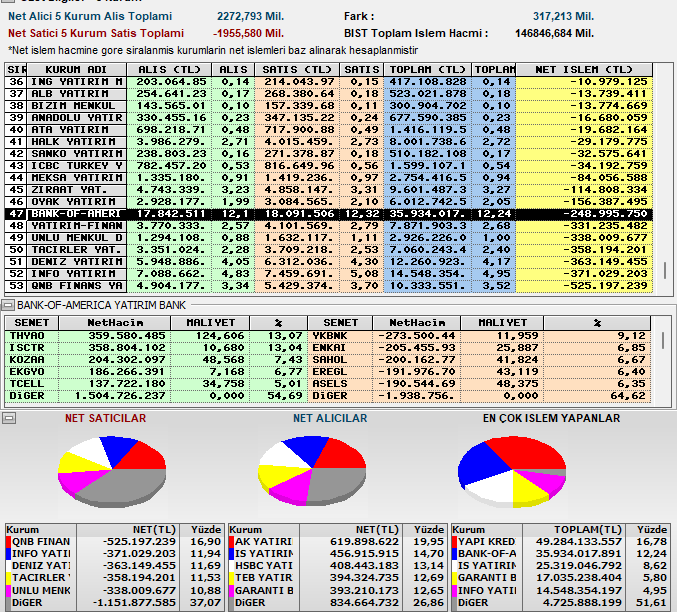Select row 49 UNLU MENKUL D
The width and height of the screenshot is (677, 612).
pyautogui.click(x=329, y=238)
